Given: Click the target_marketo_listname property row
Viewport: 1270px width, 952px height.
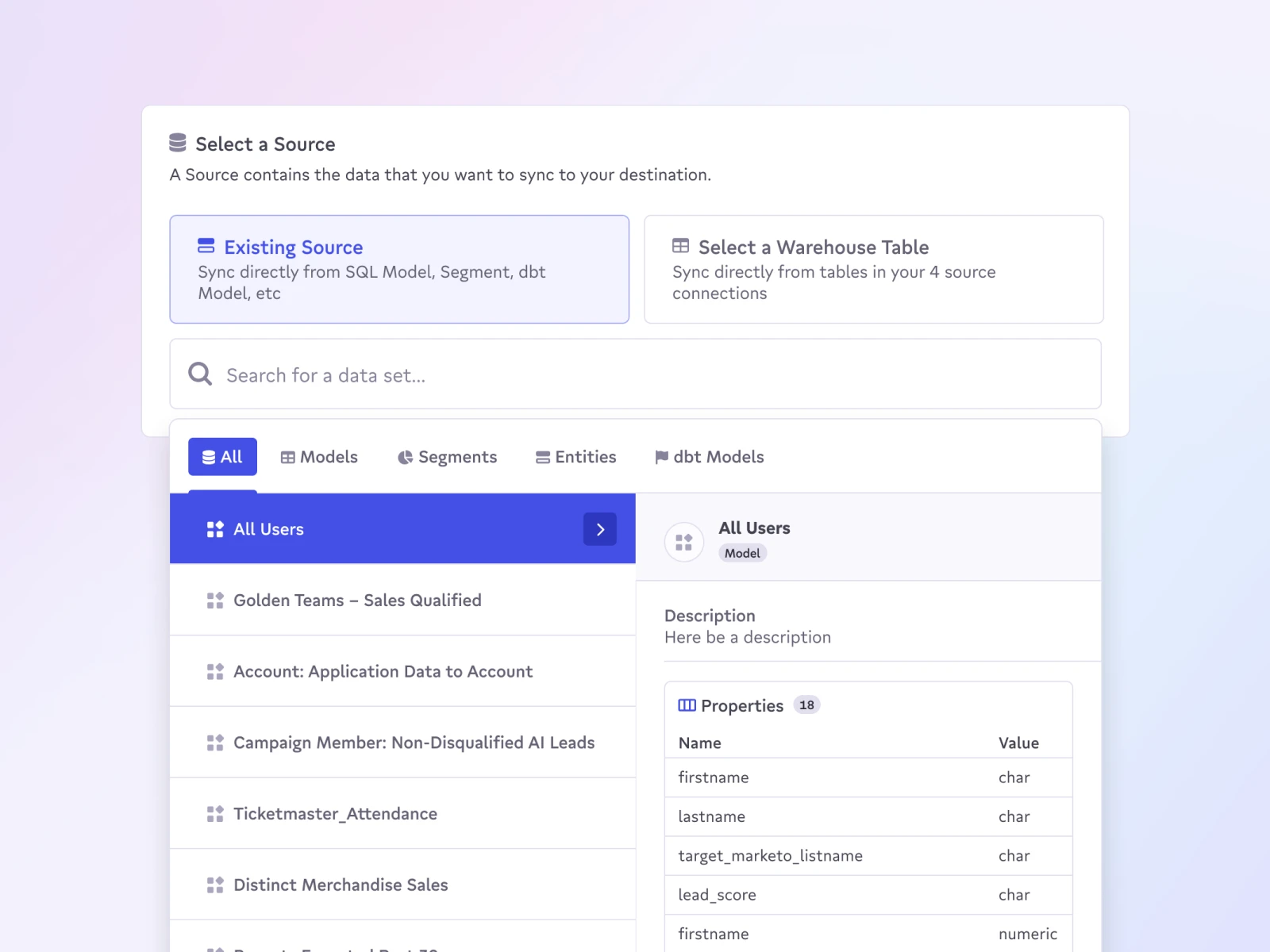Looking at the screenshot, I should pyautogui.click(x=868, y=856).
